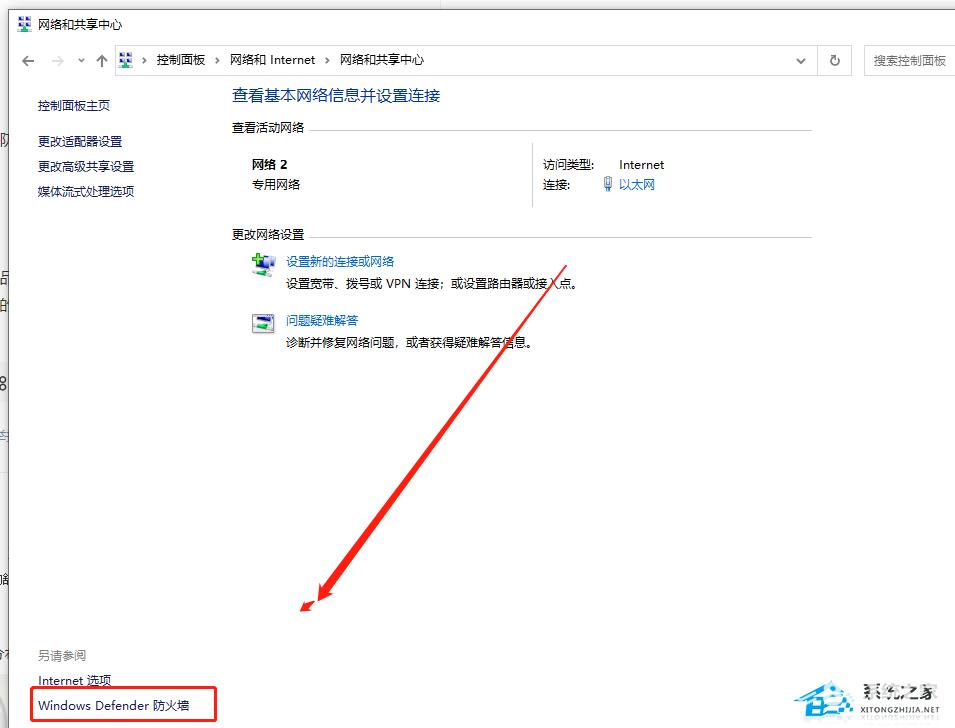Expand chevron after 控制面板 breadcrumb
This screenshot has height=728, width=955.
217,60
